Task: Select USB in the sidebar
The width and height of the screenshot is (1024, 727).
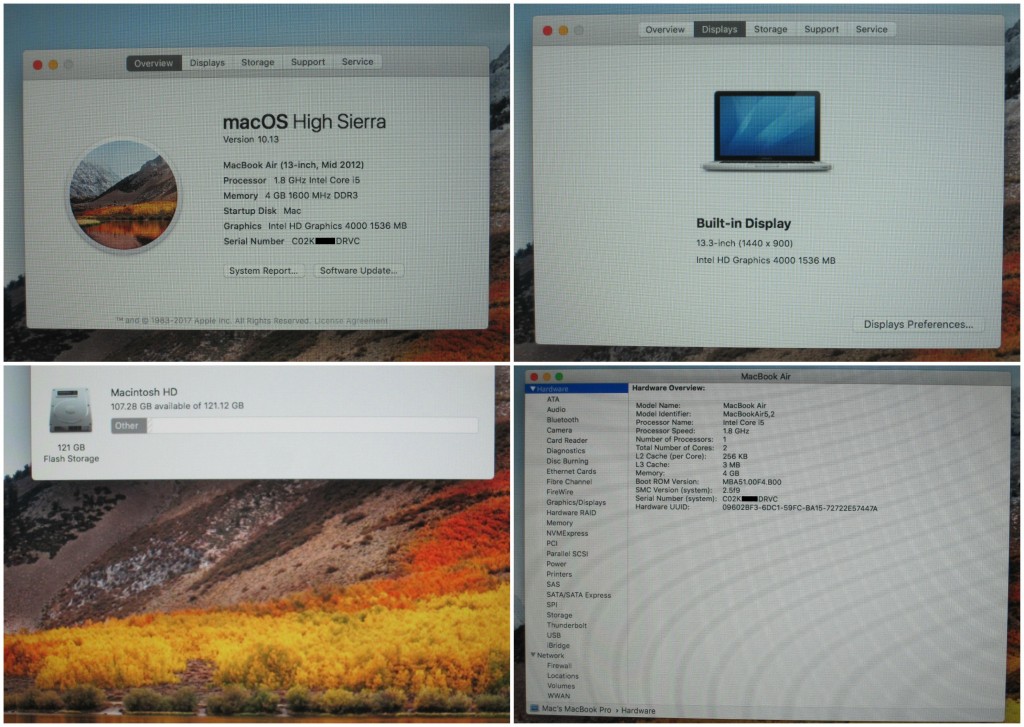Action: (x=553, y=635)
